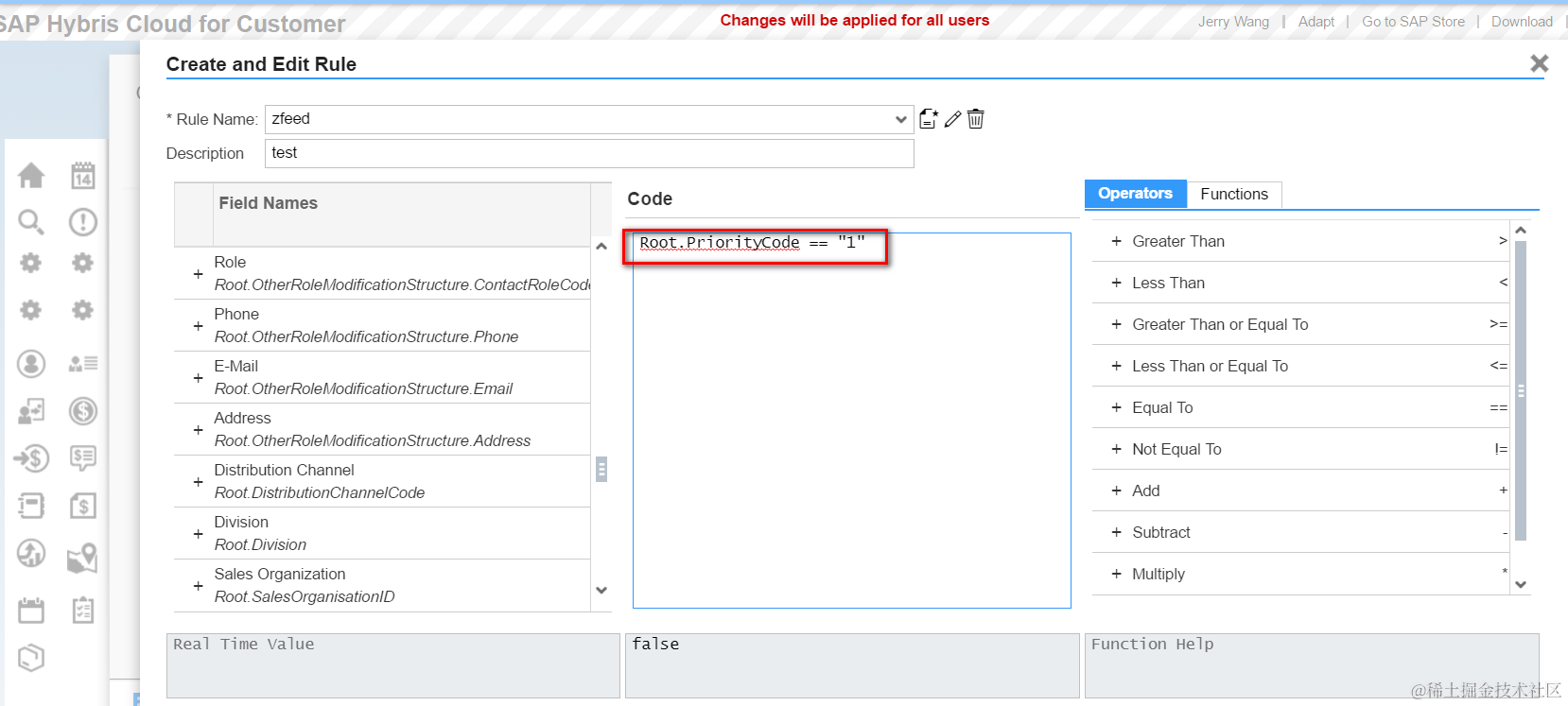Add the Sales Organization field to code
This screenshot has width=1568, height=706.
(198, 586)
